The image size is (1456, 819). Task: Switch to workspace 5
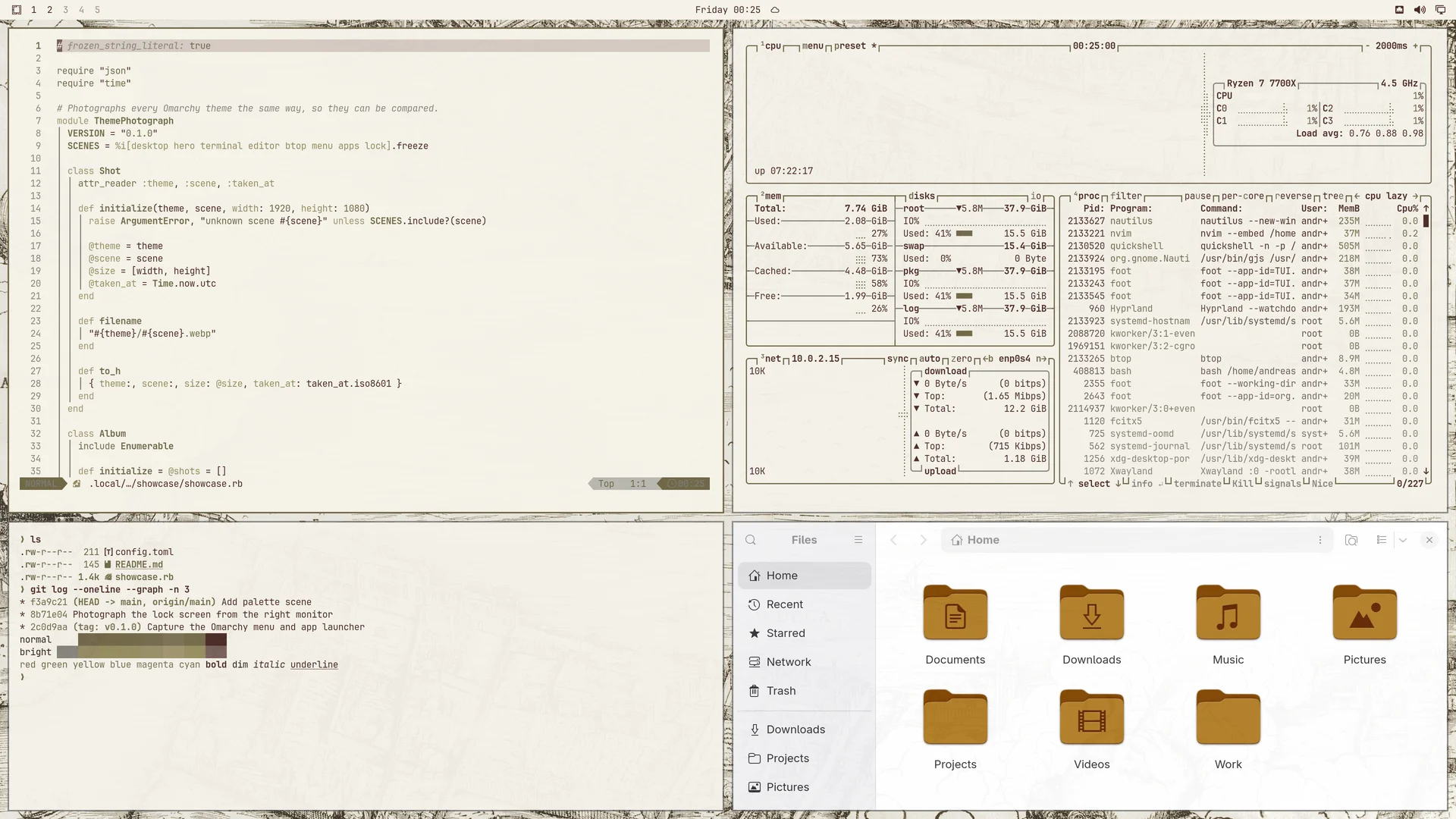coord(97,10)
